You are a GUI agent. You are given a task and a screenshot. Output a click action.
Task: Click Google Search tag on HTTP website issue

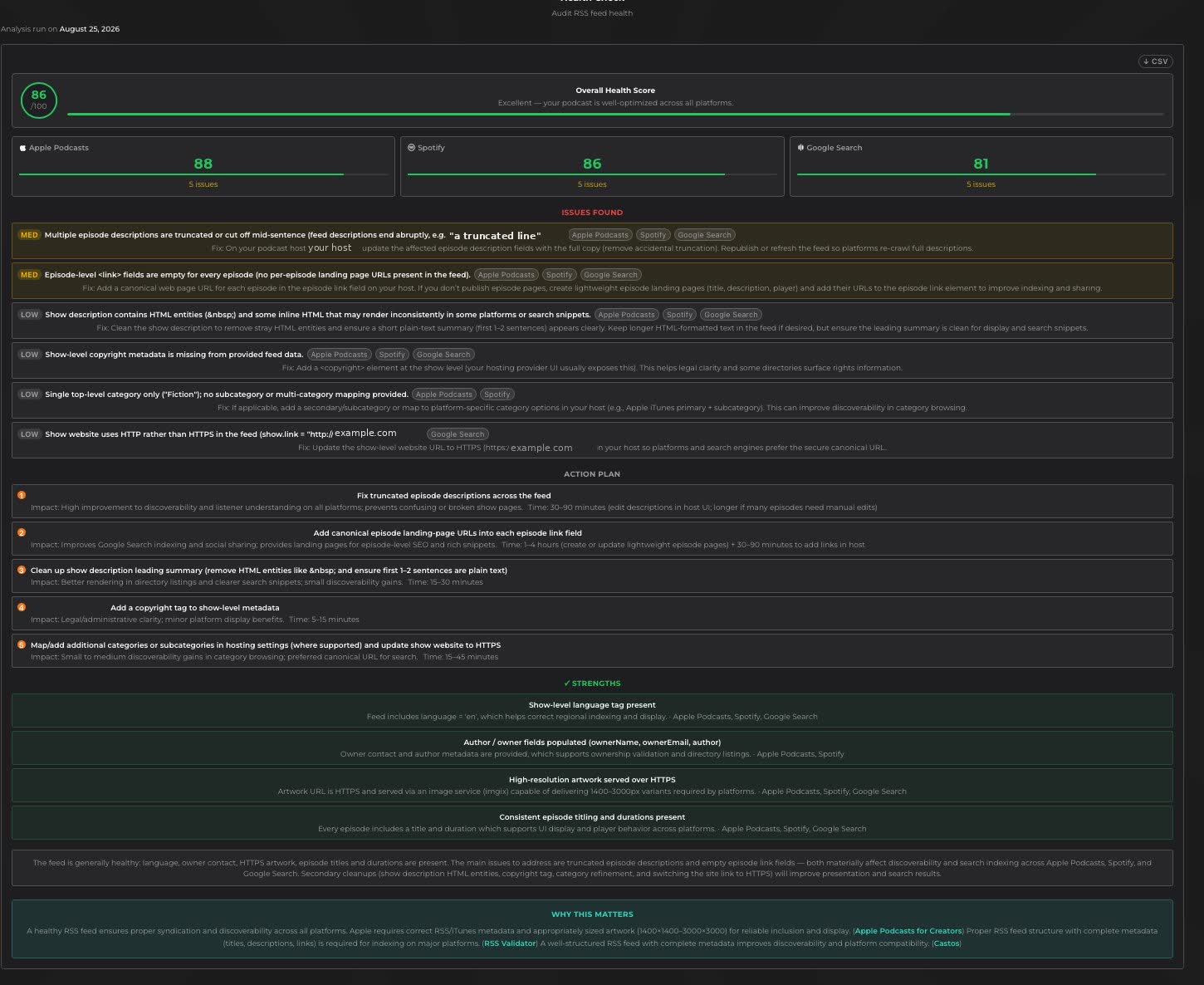[458, 434]
